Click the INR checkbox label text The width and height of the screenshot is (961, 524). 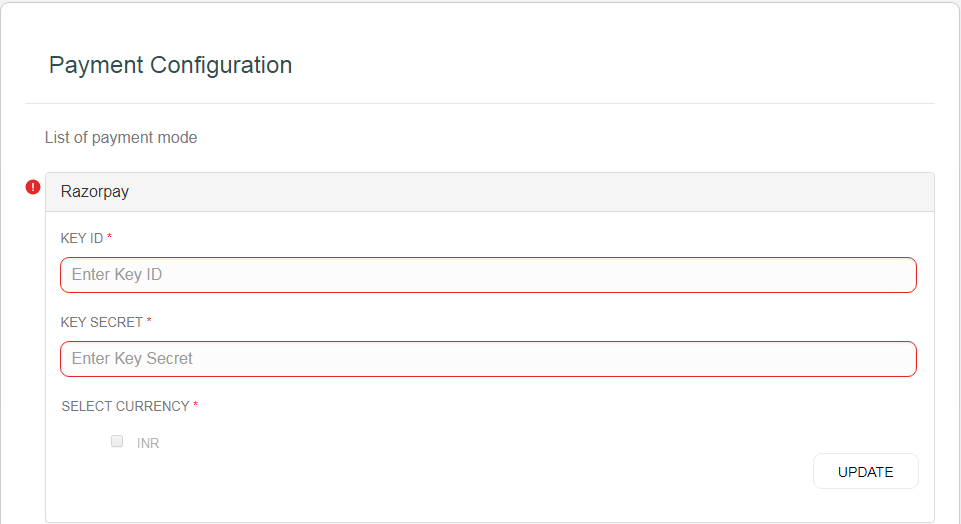(148, 443)
